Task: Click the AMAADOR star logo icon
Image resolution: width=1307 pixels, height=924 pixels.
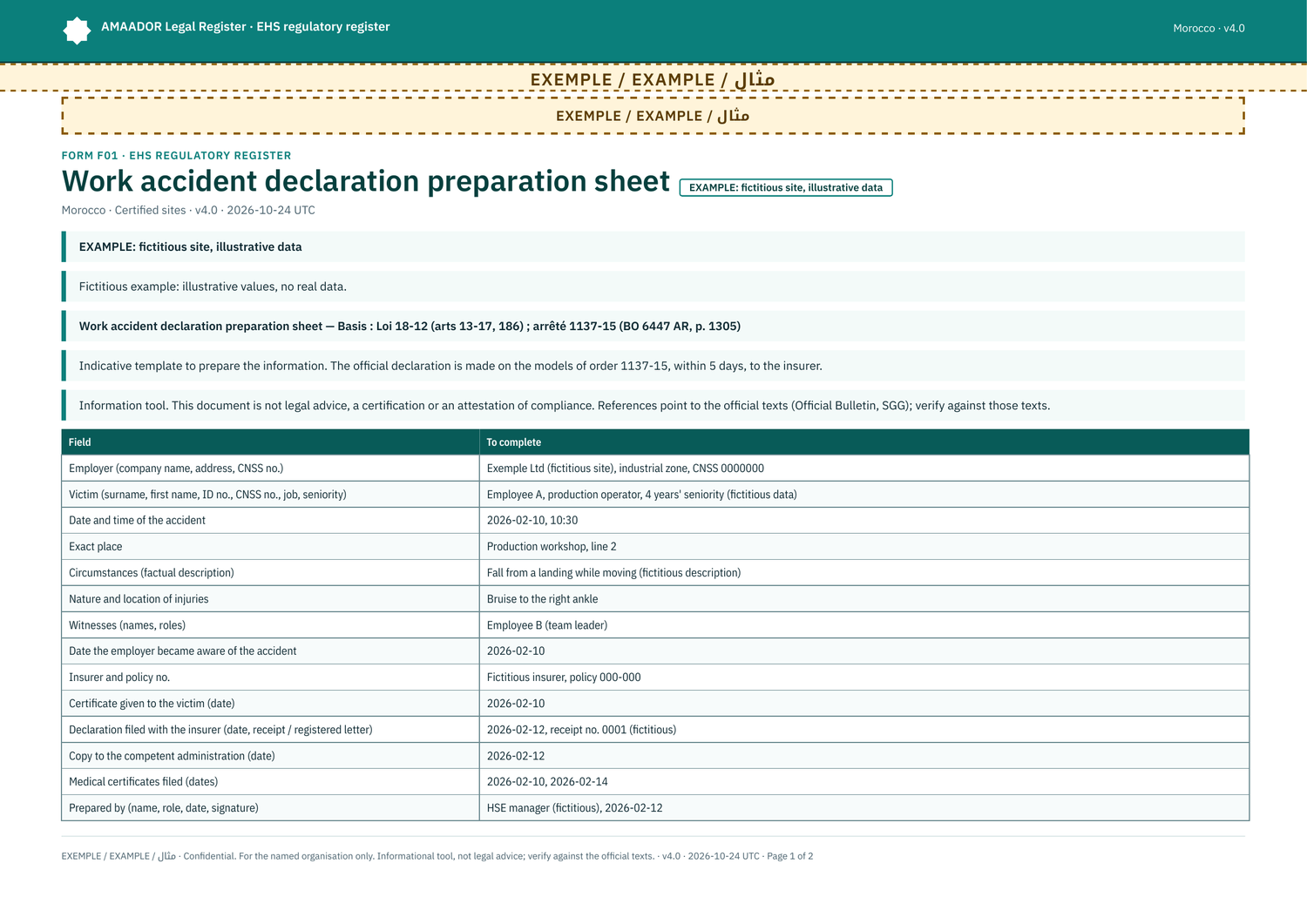Action: (77, 30)
